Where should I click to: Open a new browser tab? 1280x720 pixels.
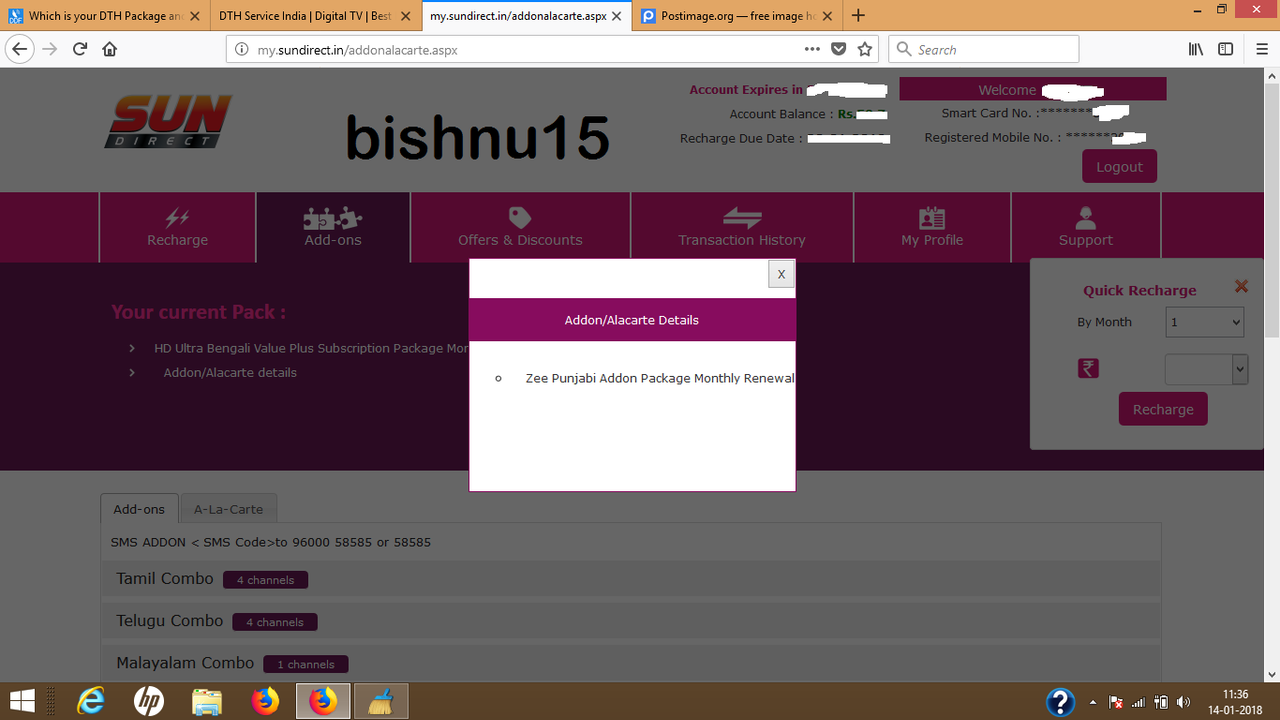coord(858,16)
